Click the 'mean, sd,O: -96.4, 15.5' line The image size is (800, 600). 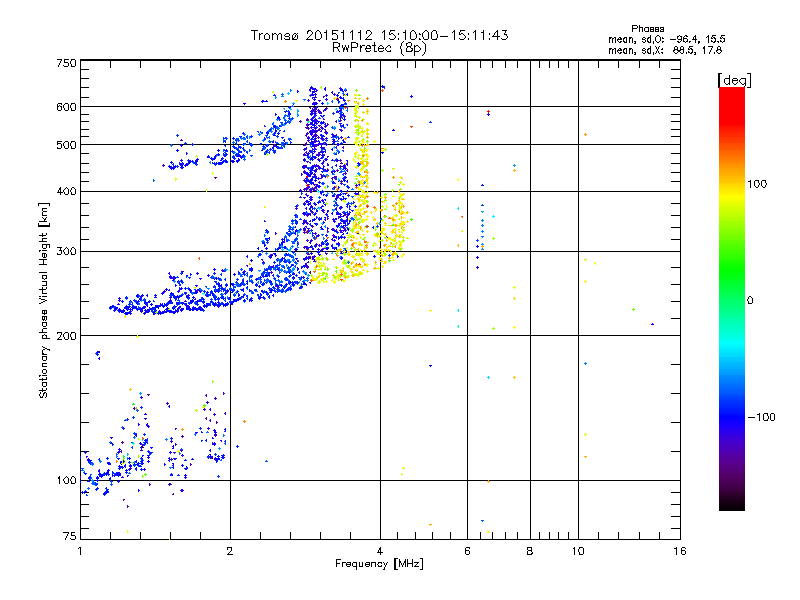pos(666,39)
